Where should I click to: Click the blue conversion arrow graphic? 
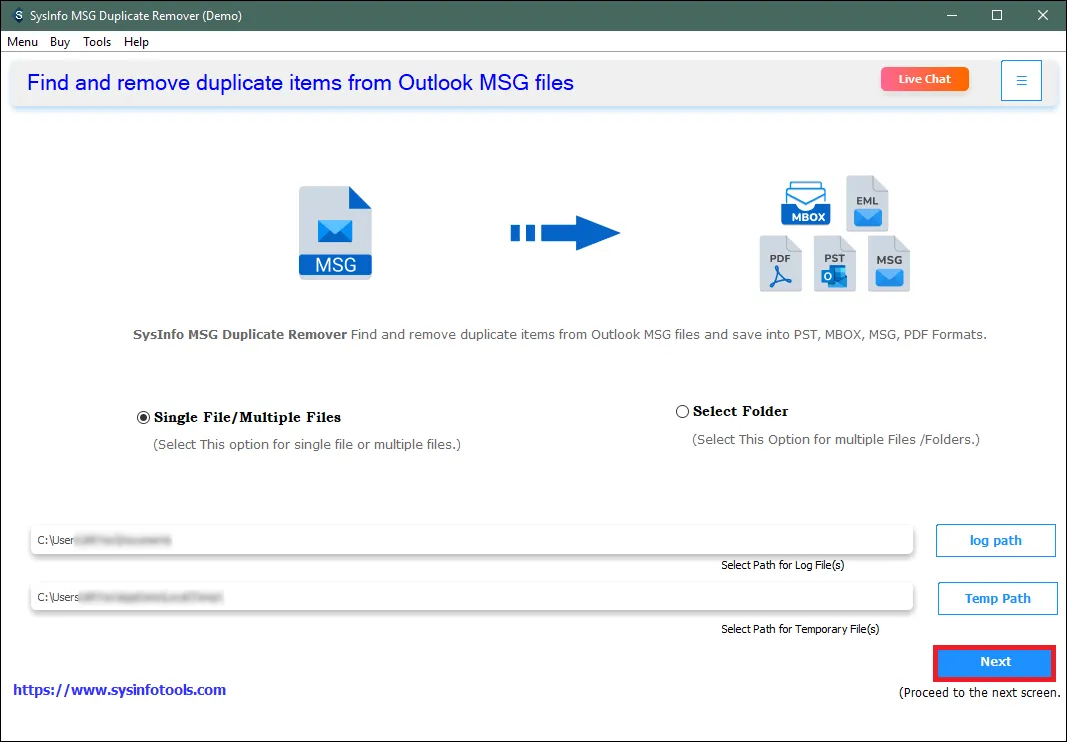point(565,233)
